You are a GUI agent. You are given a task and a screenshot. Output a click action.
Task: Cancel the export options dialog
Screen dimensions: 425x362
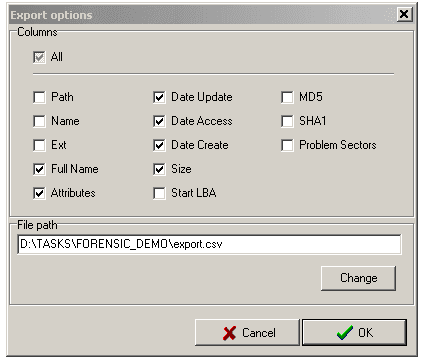pyautogui.click(x=247, y=333)
